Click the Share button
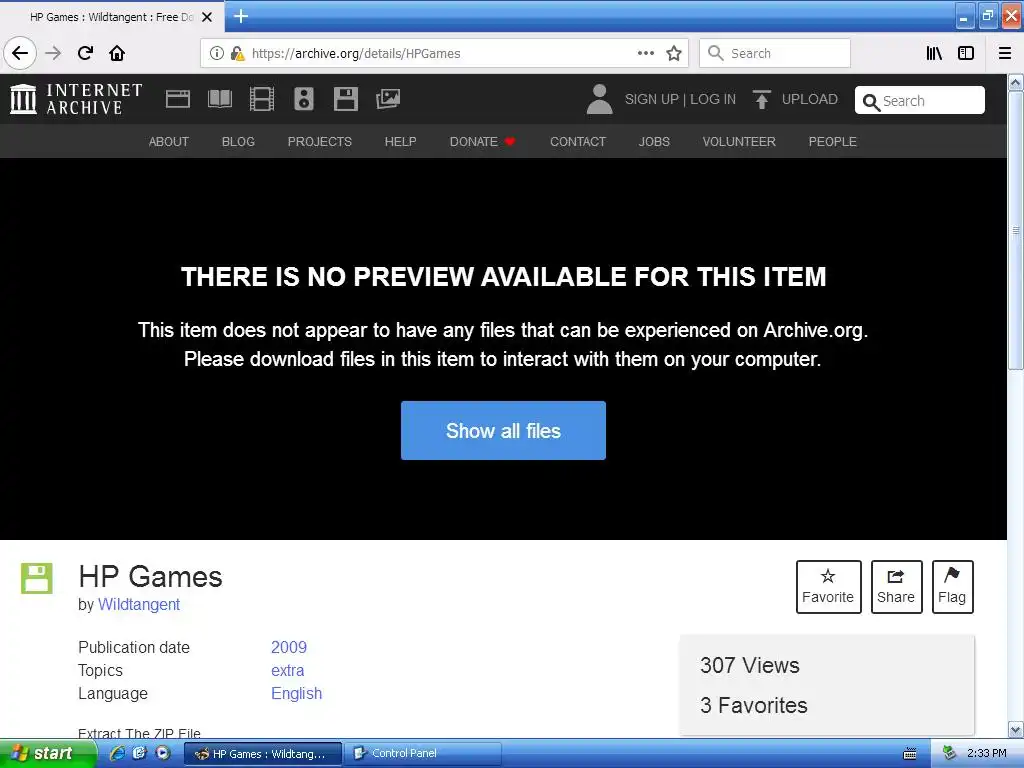1024x768 pixels. point(897,586)
